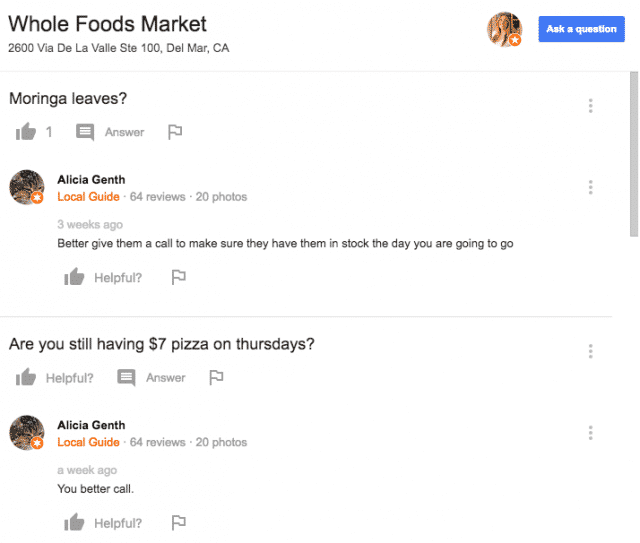
Task: Click Answer icon under Moringa leaves question
Action: coord(85,132)
